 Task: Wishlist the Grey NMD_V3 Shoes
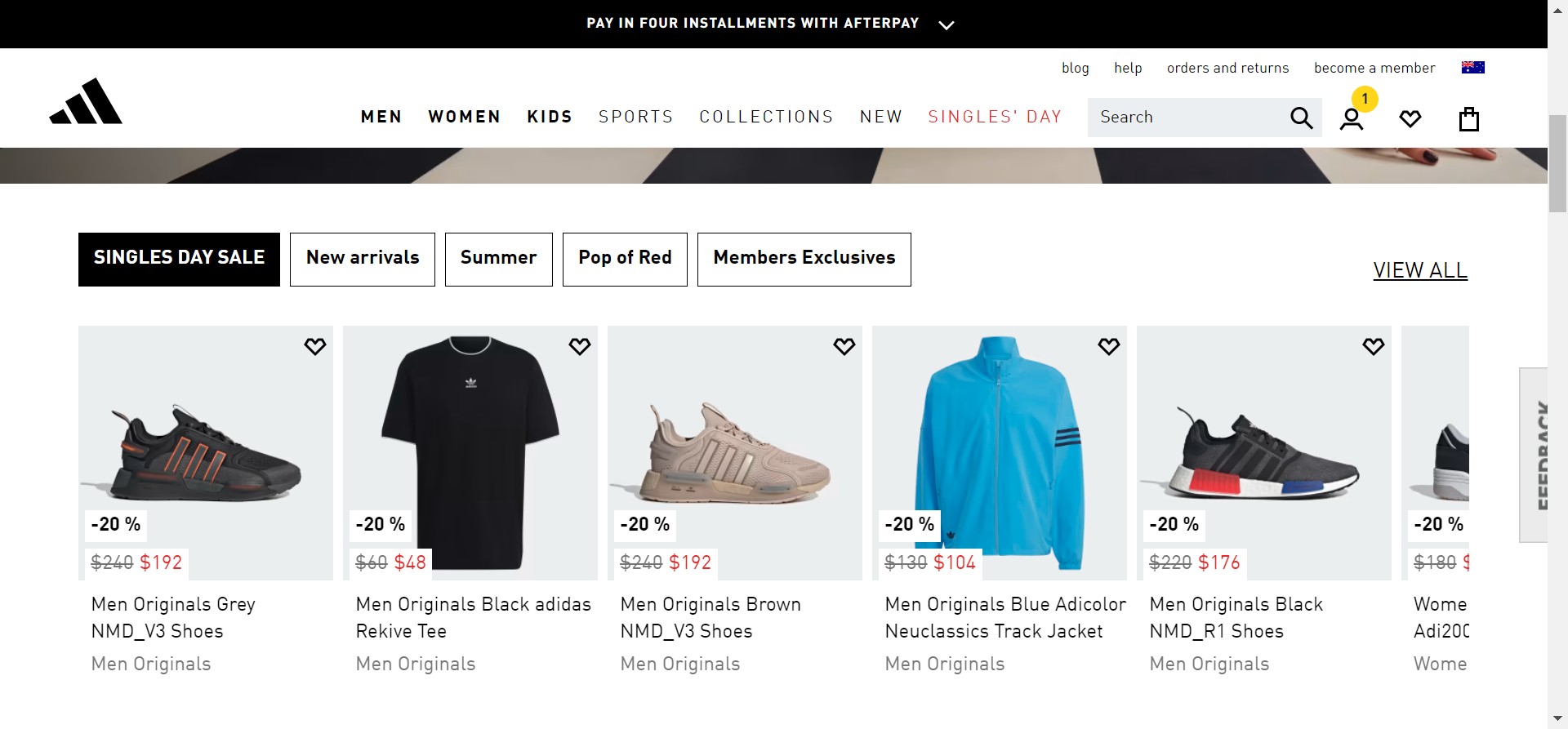click(315, 346)
